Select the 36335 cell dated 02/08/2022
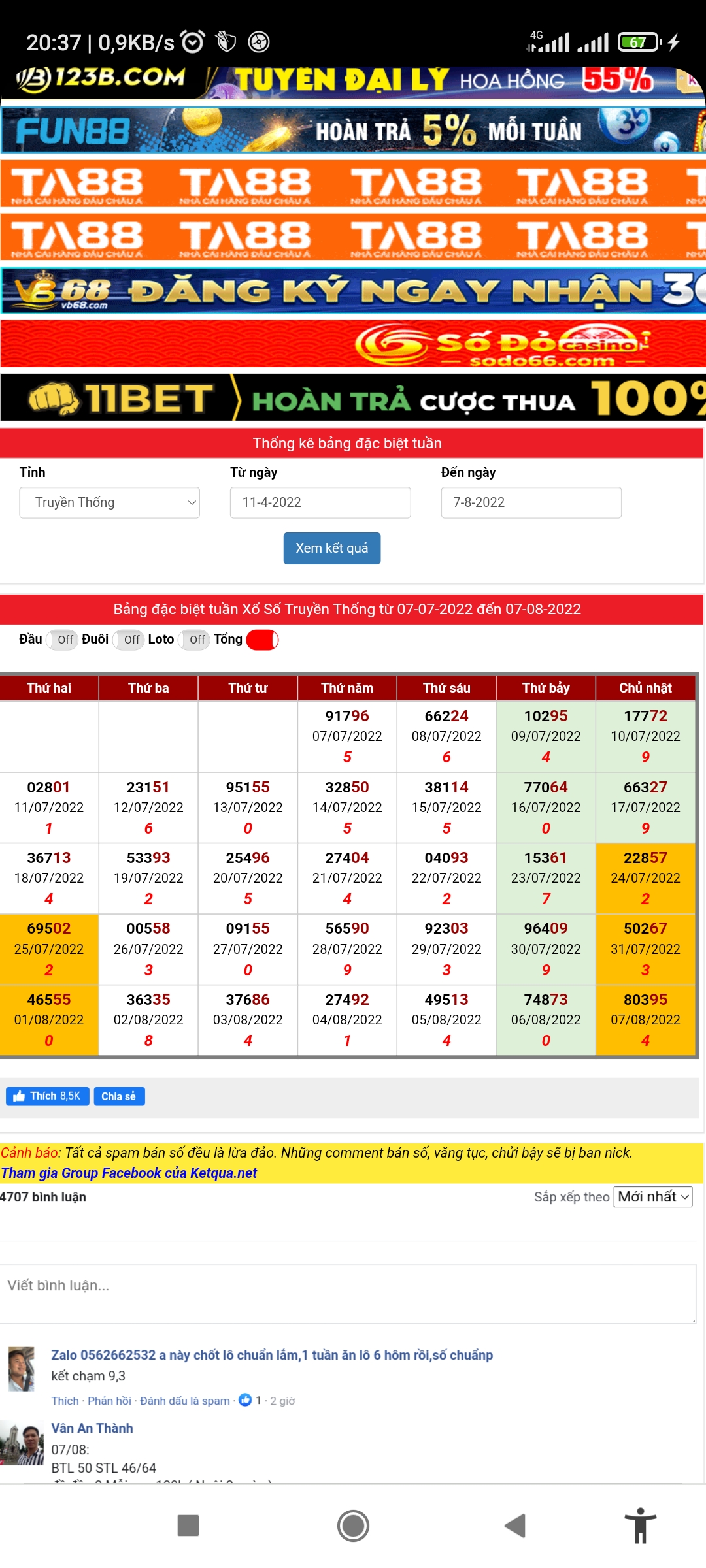706x1568 pixels. (148, 1020)
